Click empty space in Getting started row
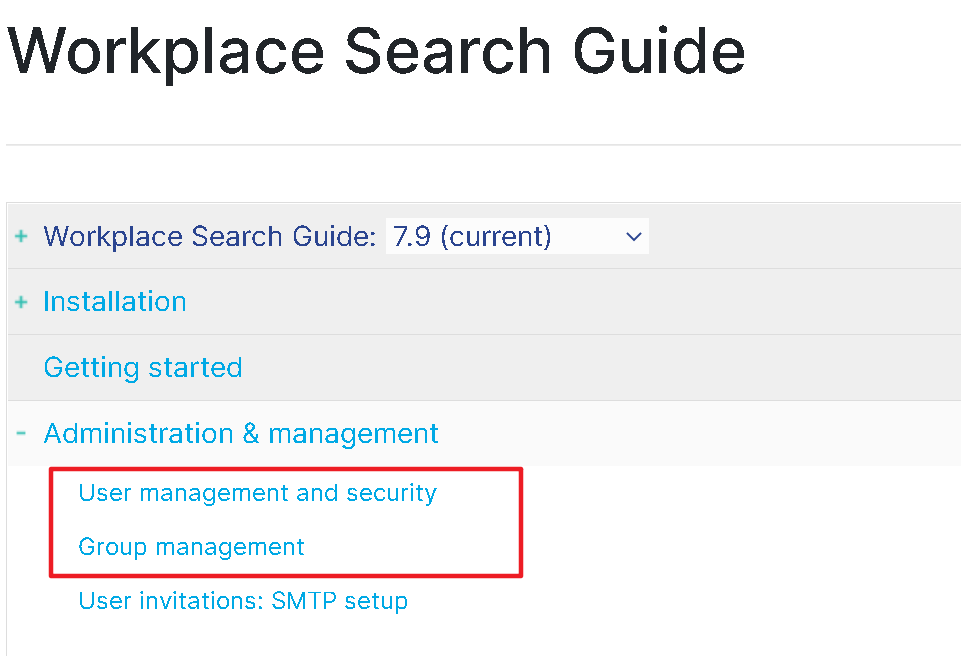Image resolution: width=961 pixels, height=656 pixels. (600, 368)
